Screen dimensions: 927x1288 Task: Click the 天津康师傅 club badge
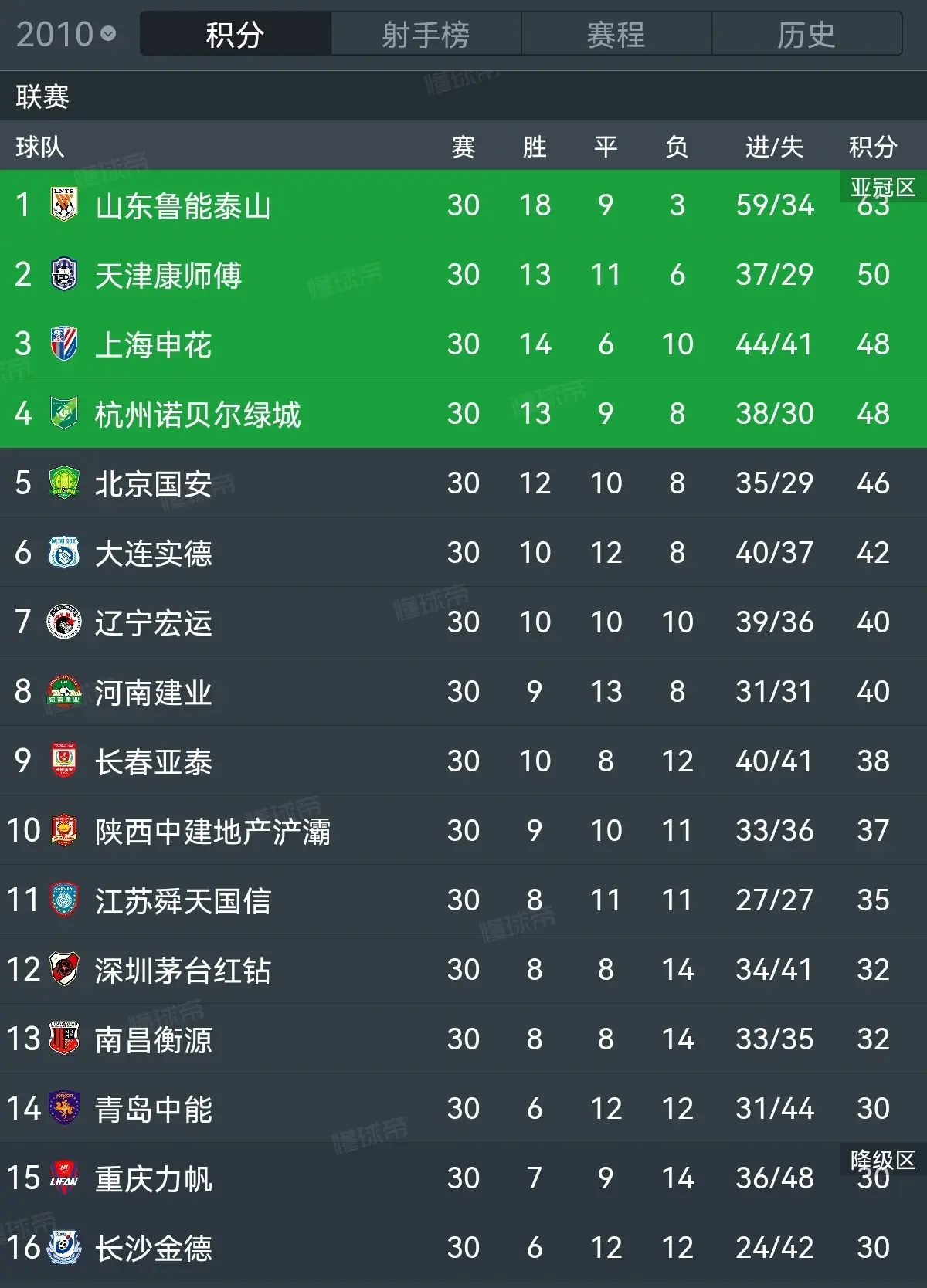click(x=64, y=274)
